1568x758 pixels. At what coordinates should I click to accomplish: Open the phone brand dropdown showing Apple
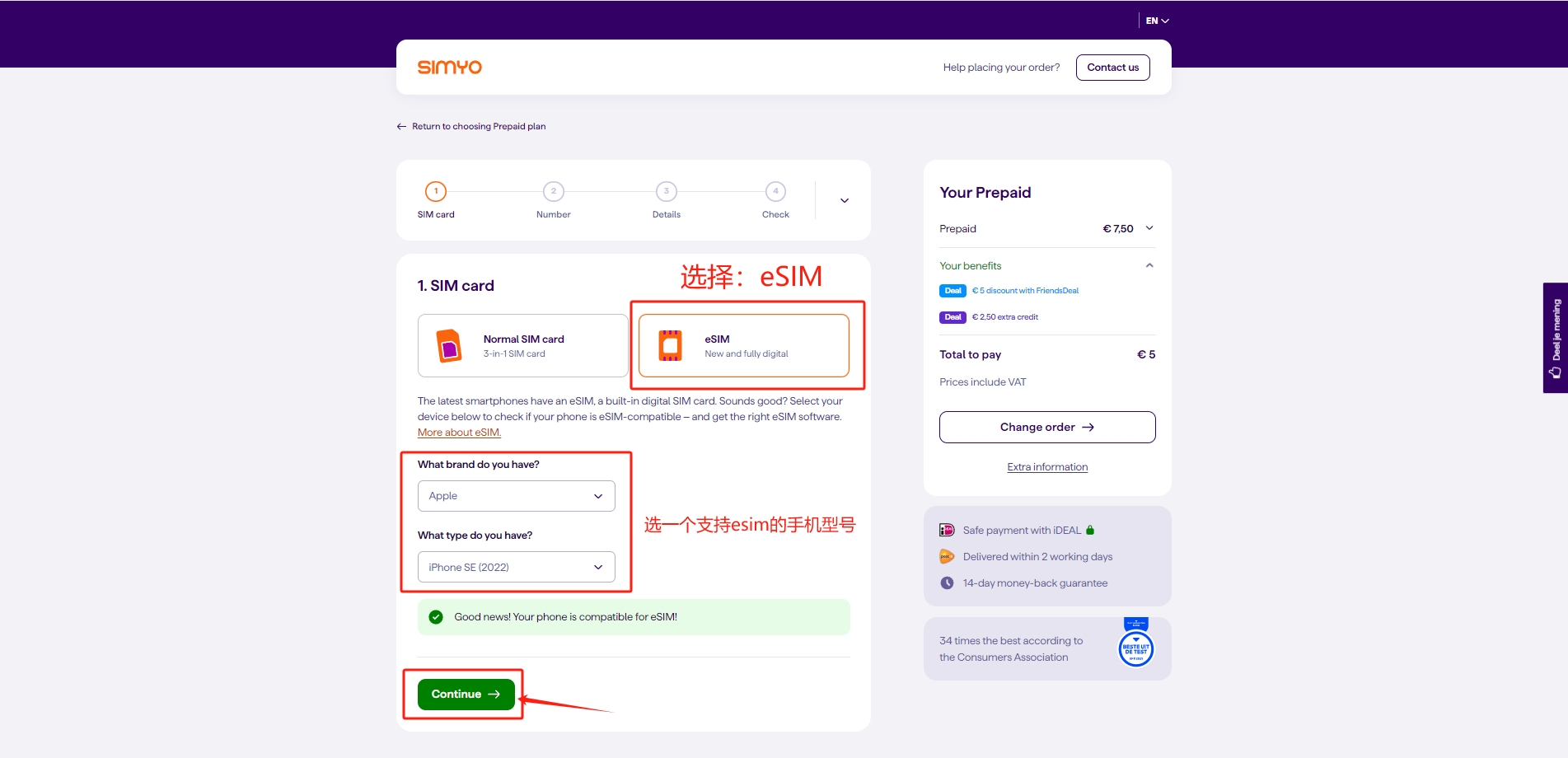tap(516, 496)
